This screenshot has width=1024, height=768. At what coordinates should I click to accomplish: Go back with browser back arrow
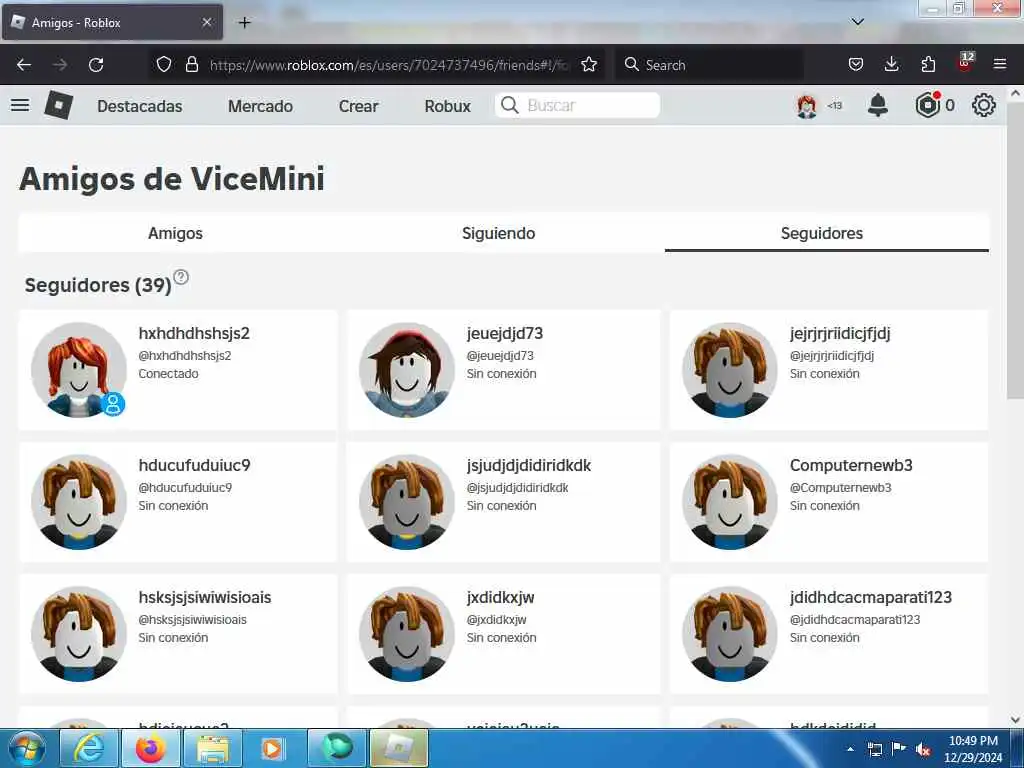pyautogui.click(x=24, y=65)
